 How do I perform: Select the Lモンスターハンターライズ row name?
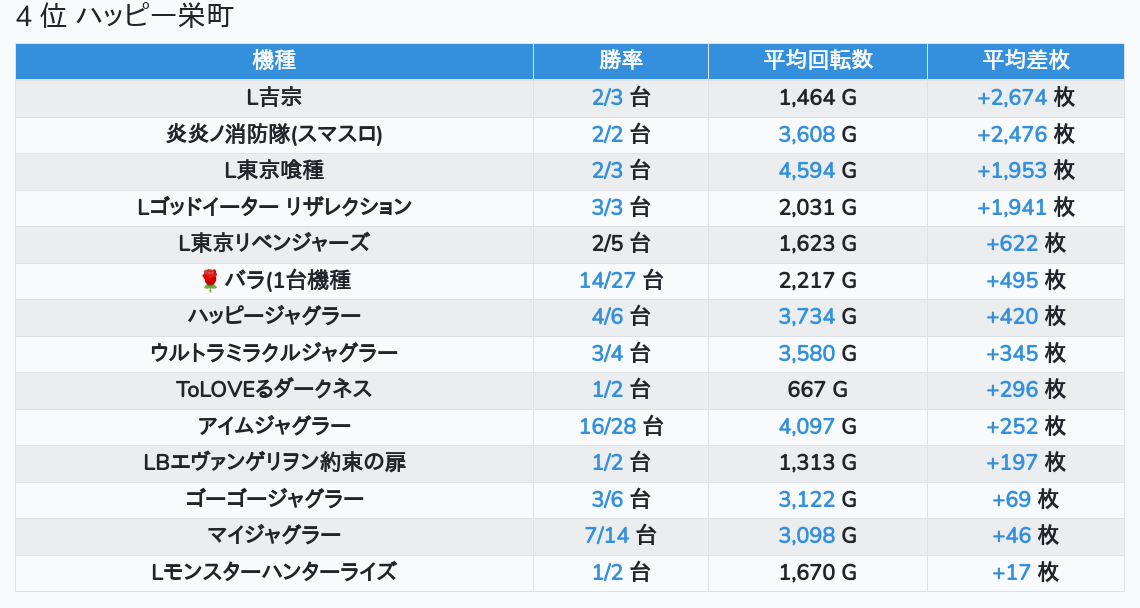click(274, 572)
